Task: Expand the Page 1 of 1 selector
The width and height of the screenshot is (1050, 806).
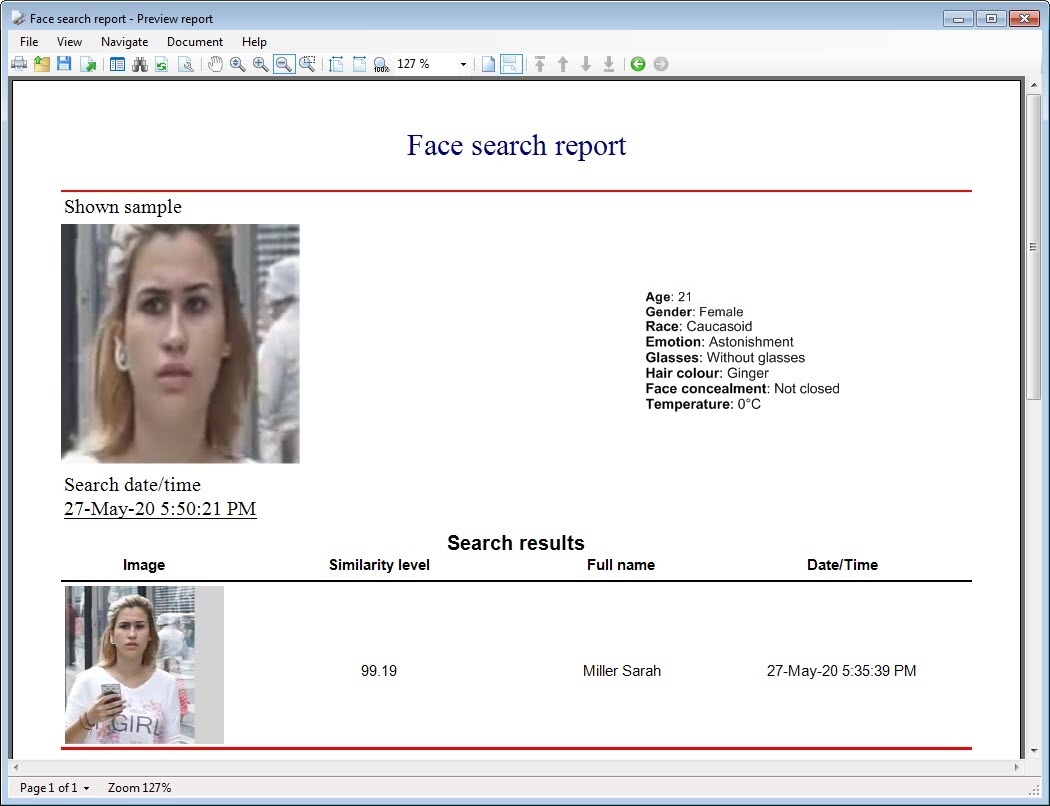Action: pos(55,788)
